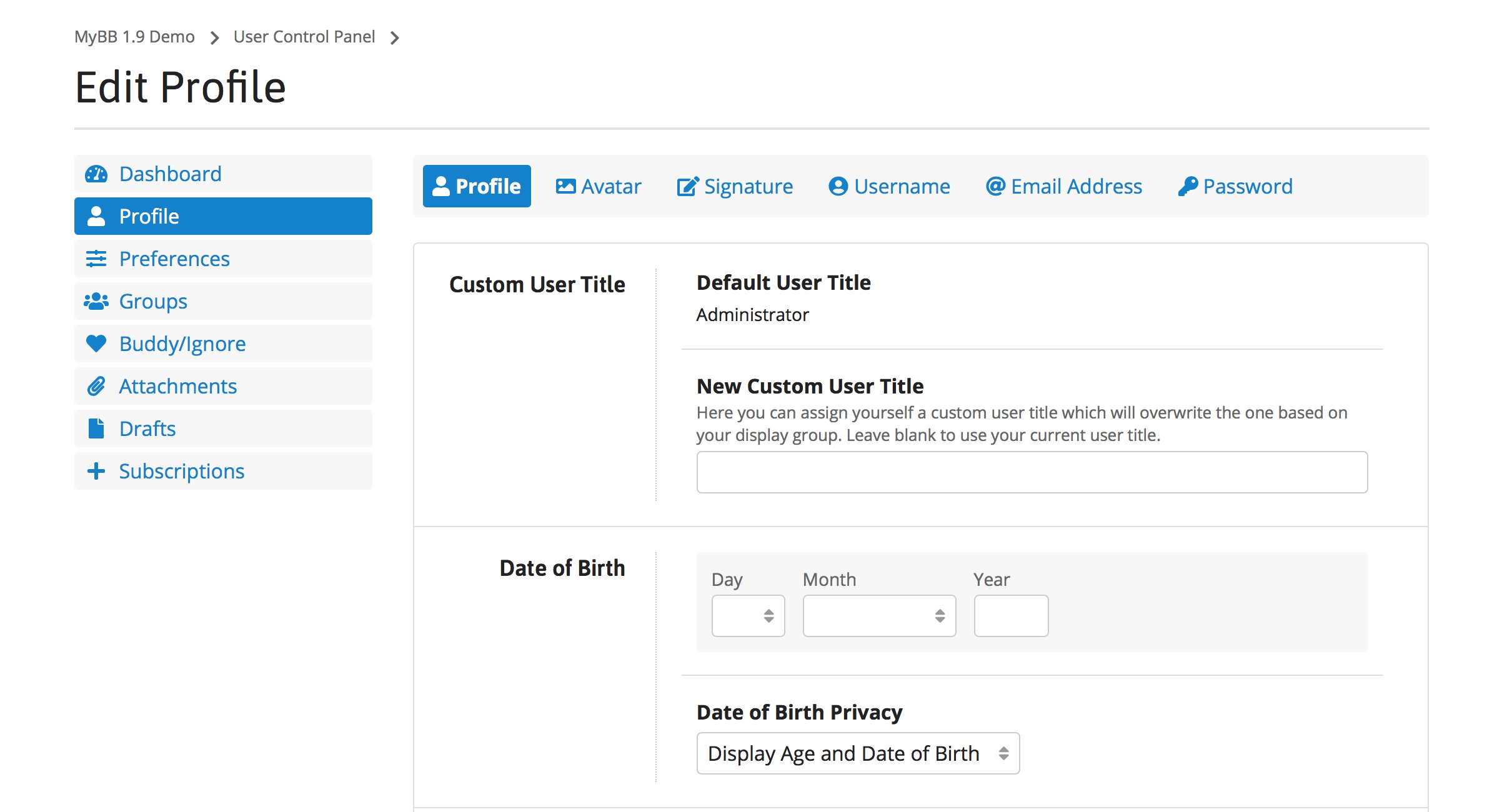Open Groups in sidebar
The image size is (1502, 812).
tap(223, 301)
